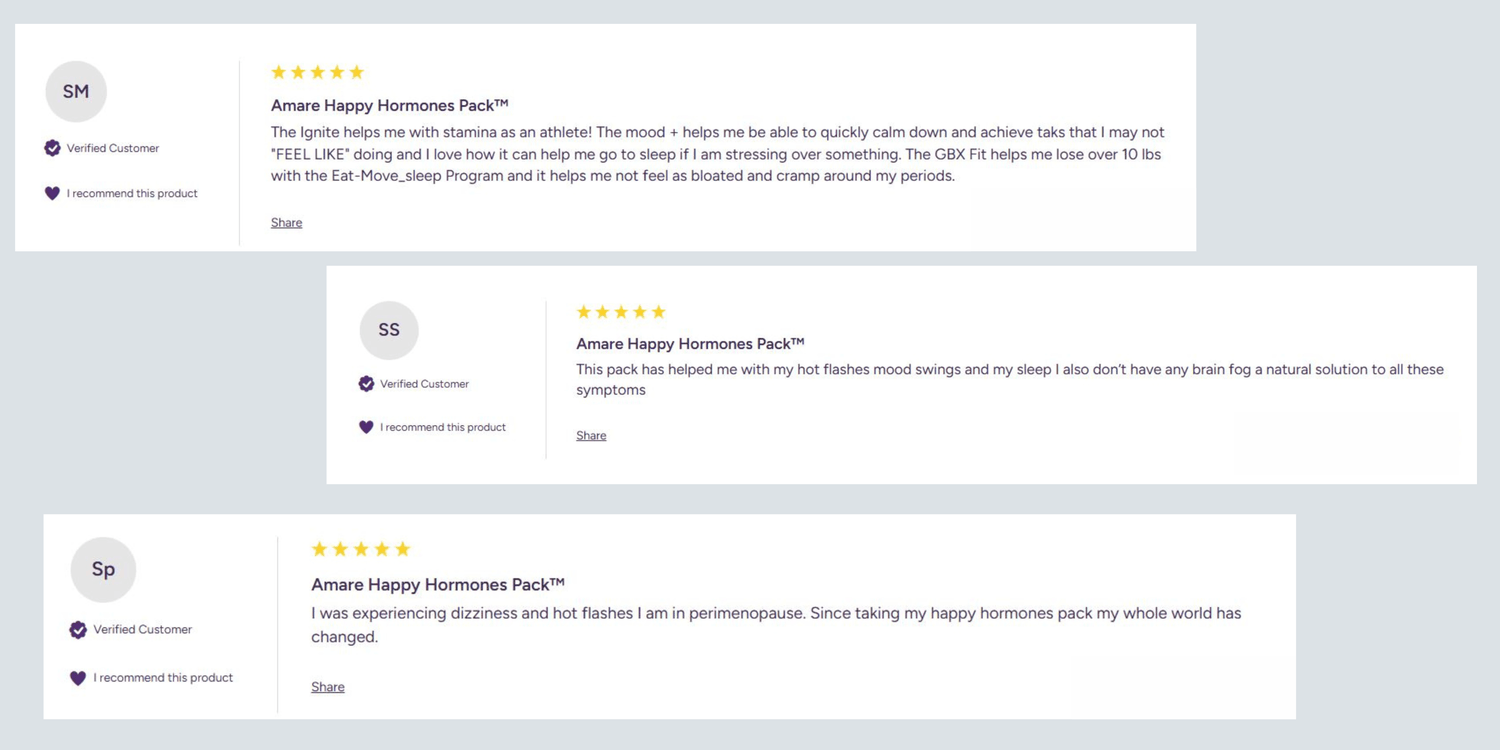Click the heart icon in SS review
1500x750 pixels.
[x=366, y=427]
